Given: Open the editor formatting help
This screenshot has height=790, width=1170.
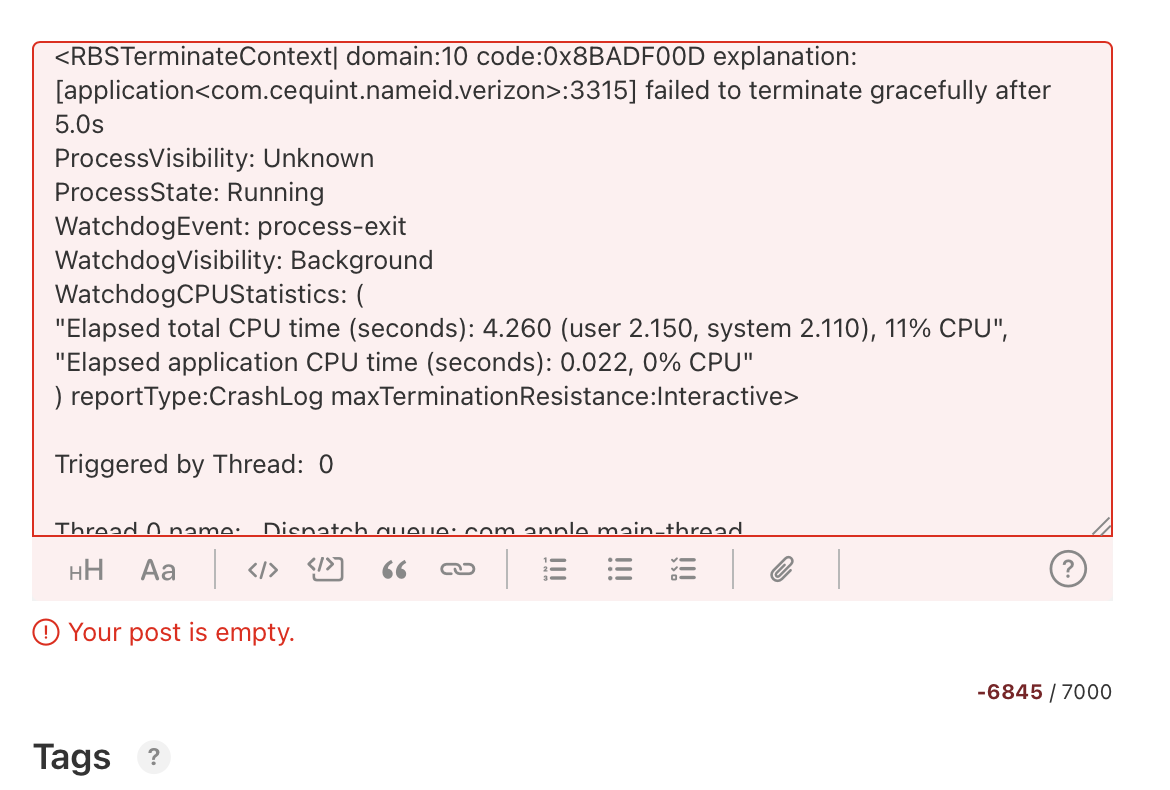Looking at the screenshot, I should [1068, 569].
